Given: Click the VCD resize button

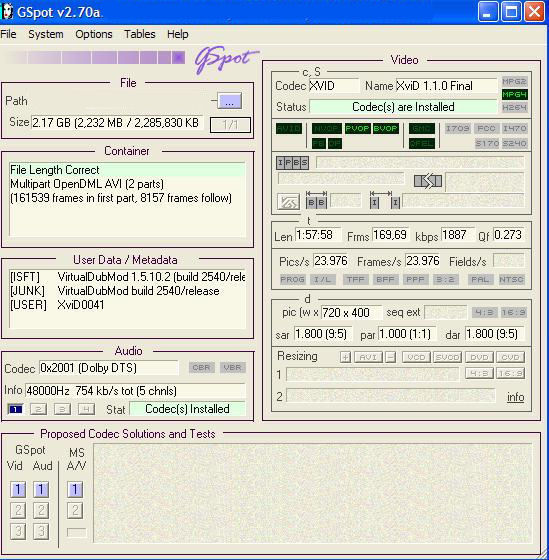Looking at the screenshot, I should (x=416, y=357).
